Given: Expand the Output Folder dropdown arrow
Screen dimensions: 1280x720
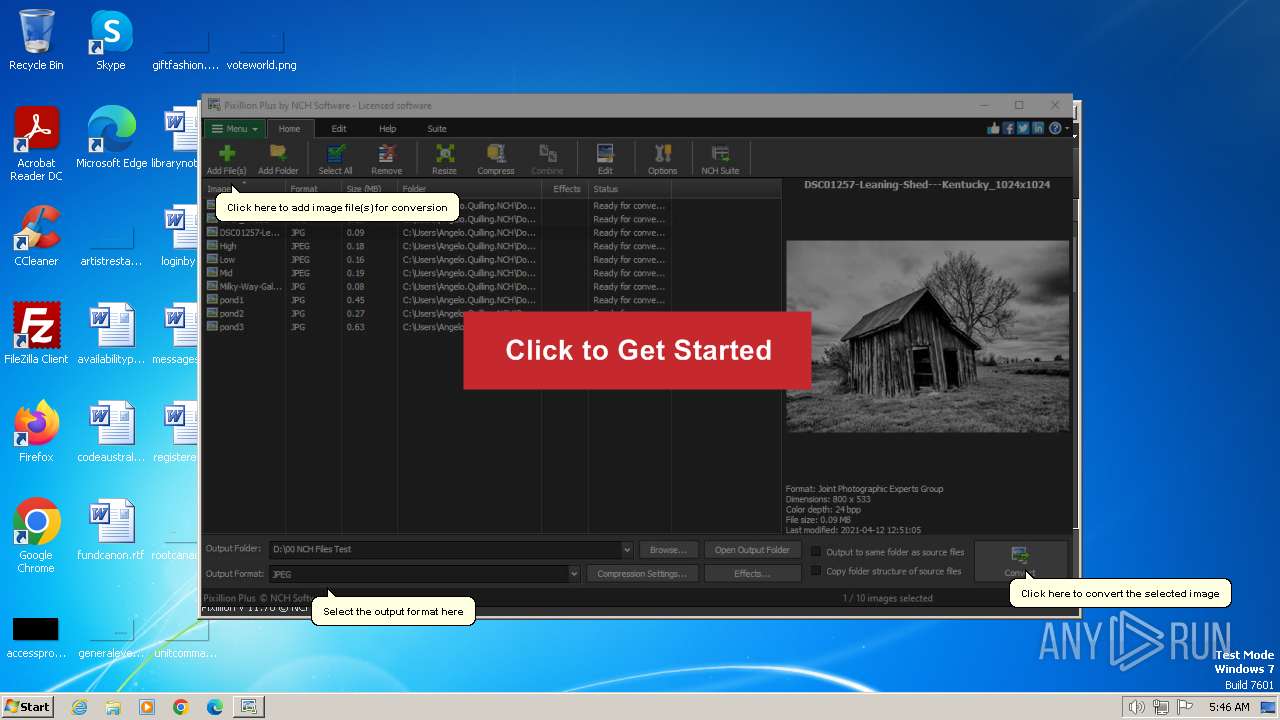Looking at the screenshot, I should coord(627,549).
